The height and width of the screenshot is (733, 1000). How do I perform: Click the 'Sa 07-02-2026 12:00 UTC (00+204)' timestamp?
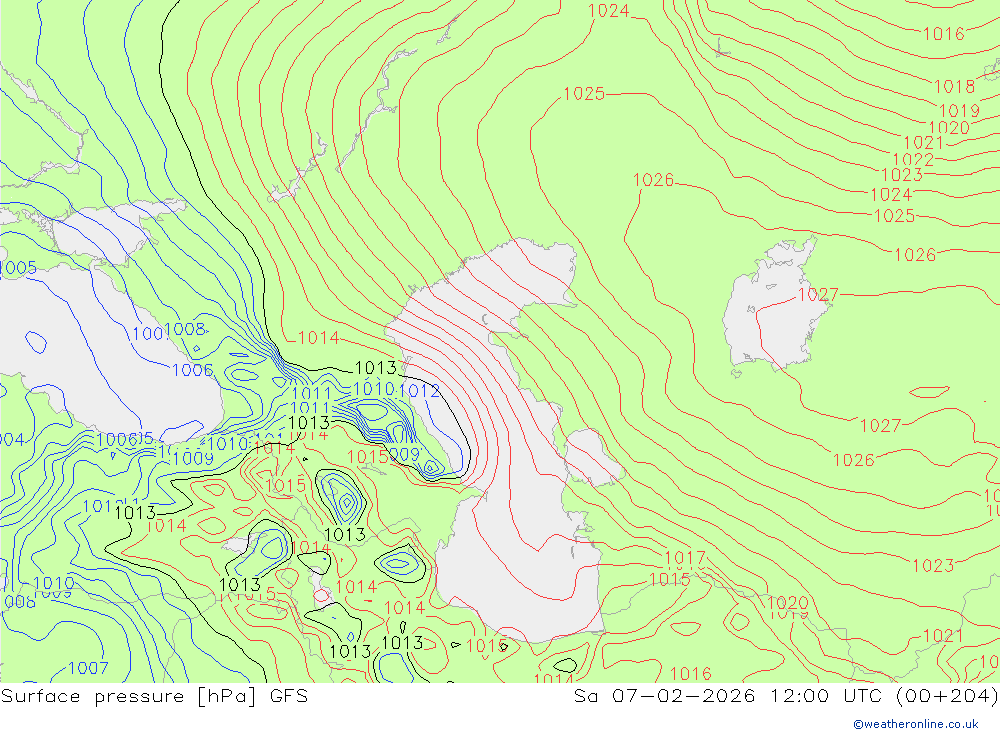coord(786,696)
